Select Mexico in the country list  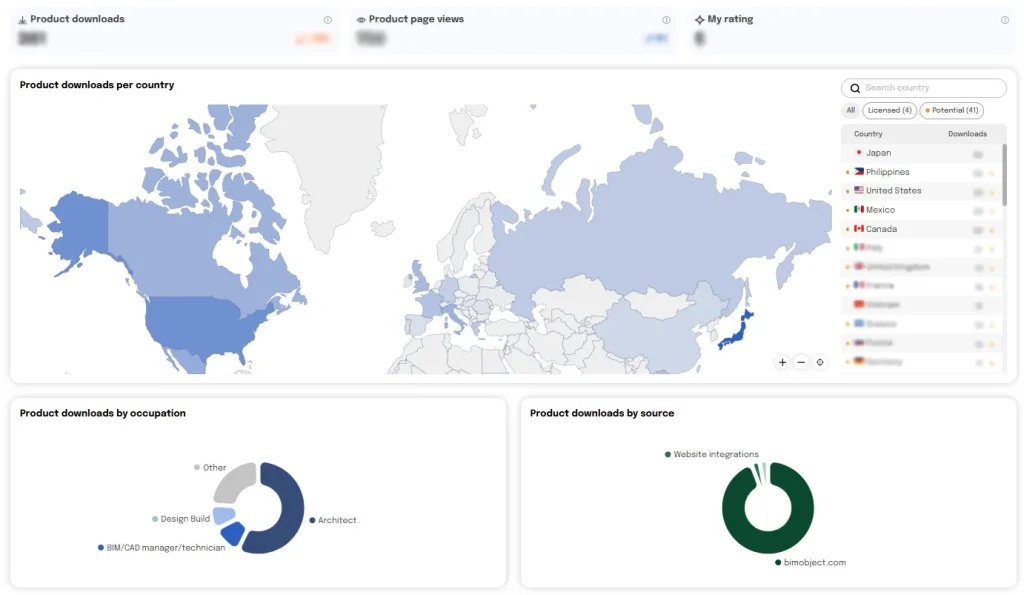click(880, 210)
